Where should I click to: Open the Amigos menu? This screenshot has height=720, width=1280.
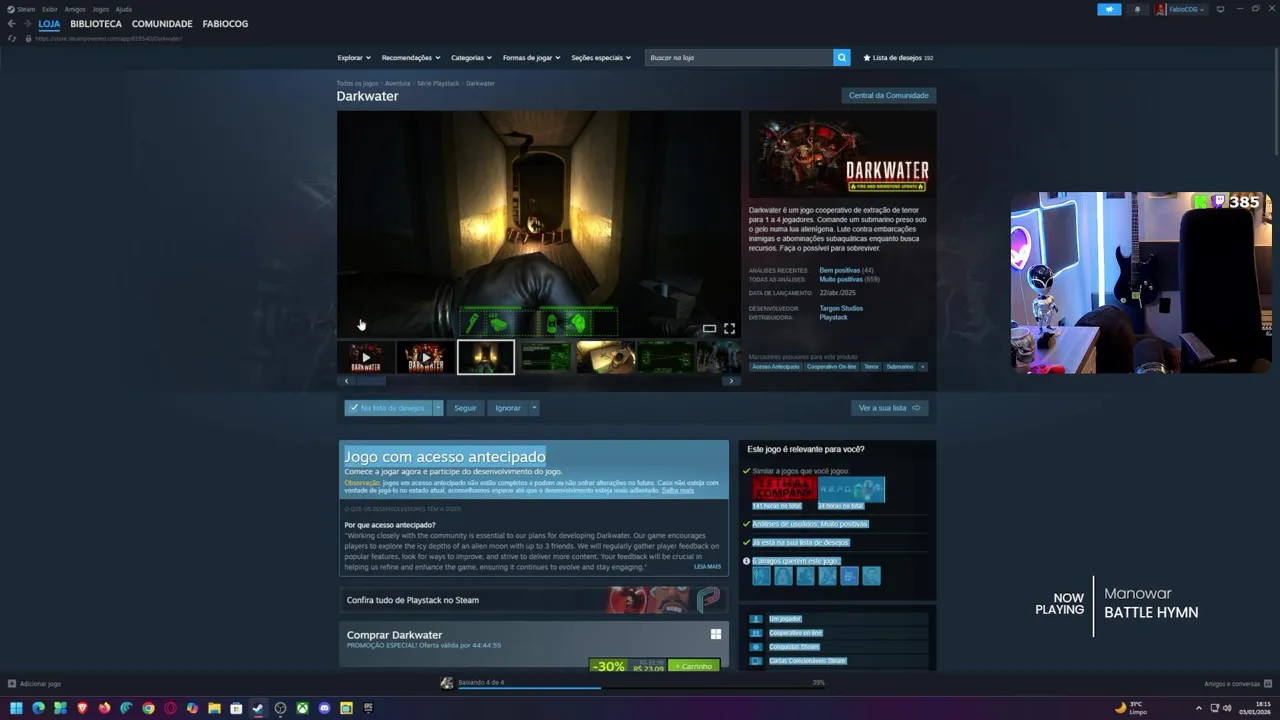pyautogui.click(x=75, y=9)
